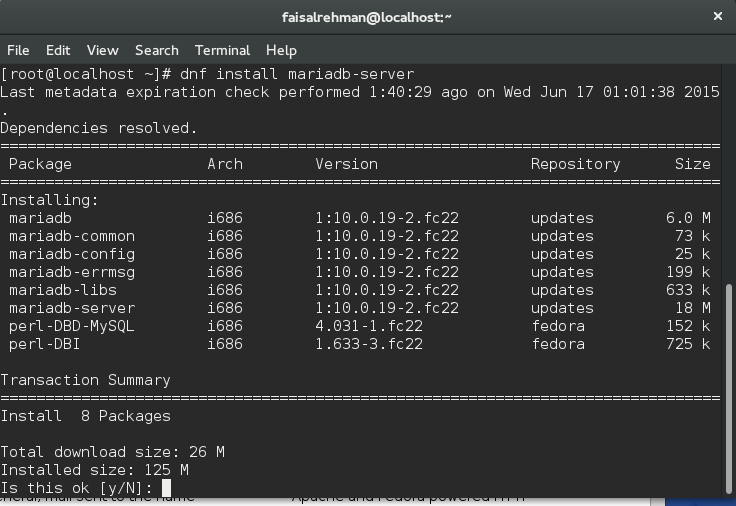Click 'i686' arch in mariadb-config row

225,254
